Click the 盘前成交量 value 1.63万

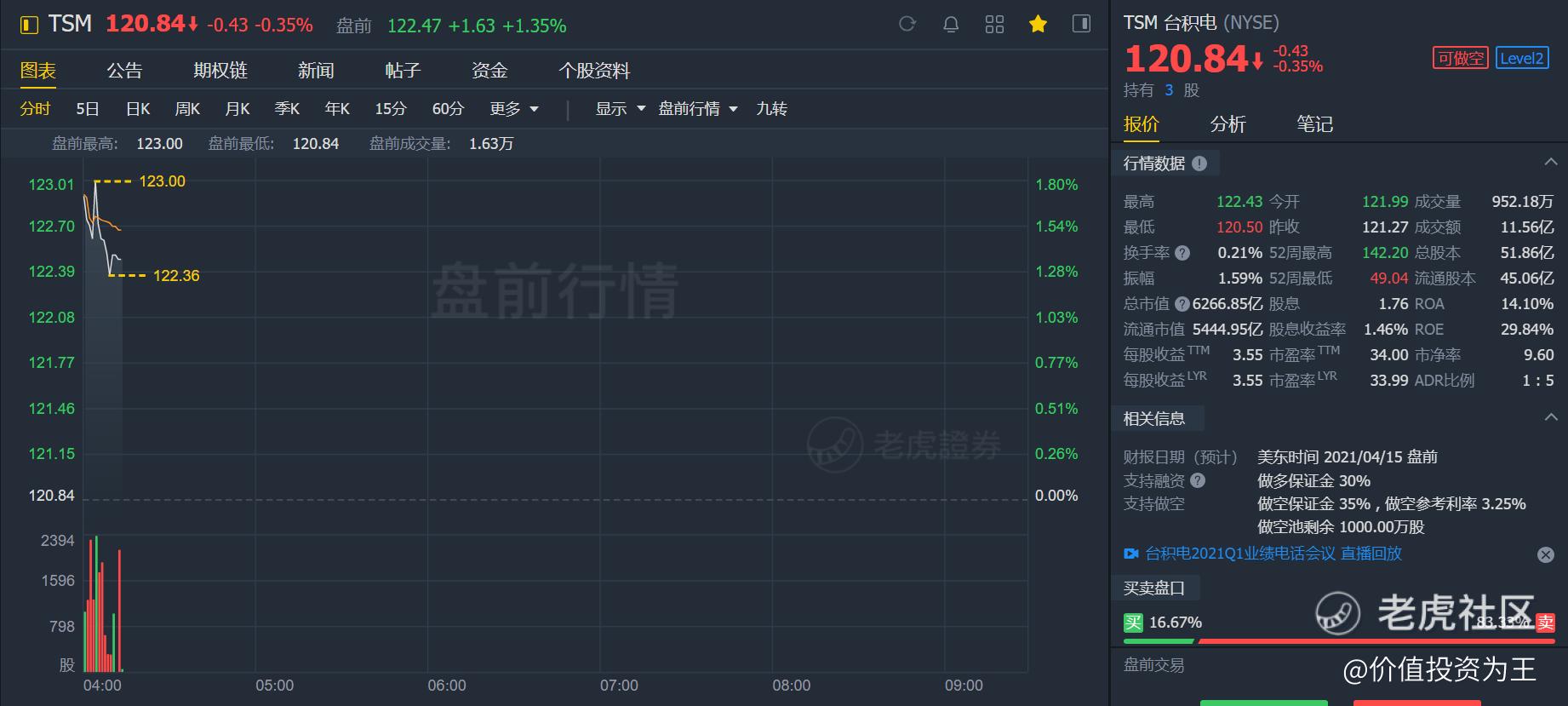point(491,144)
